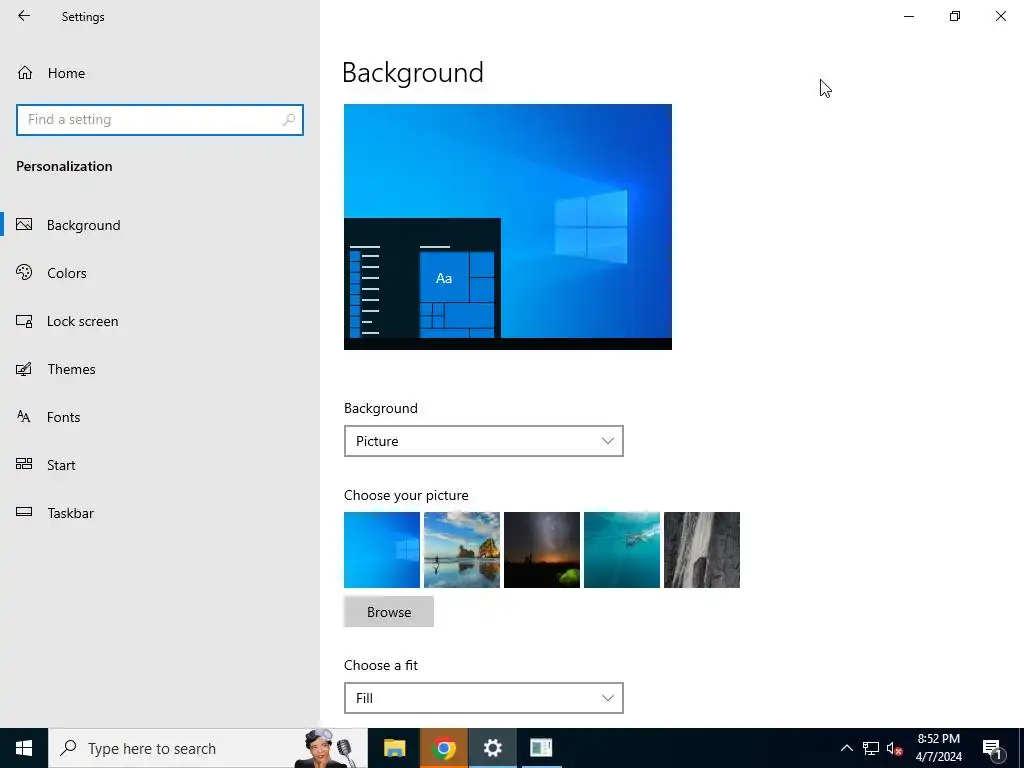The width and height of the screenshot is (1024, 768).
Task: Focus the Find a setting search field
Action: coord(160,120)
